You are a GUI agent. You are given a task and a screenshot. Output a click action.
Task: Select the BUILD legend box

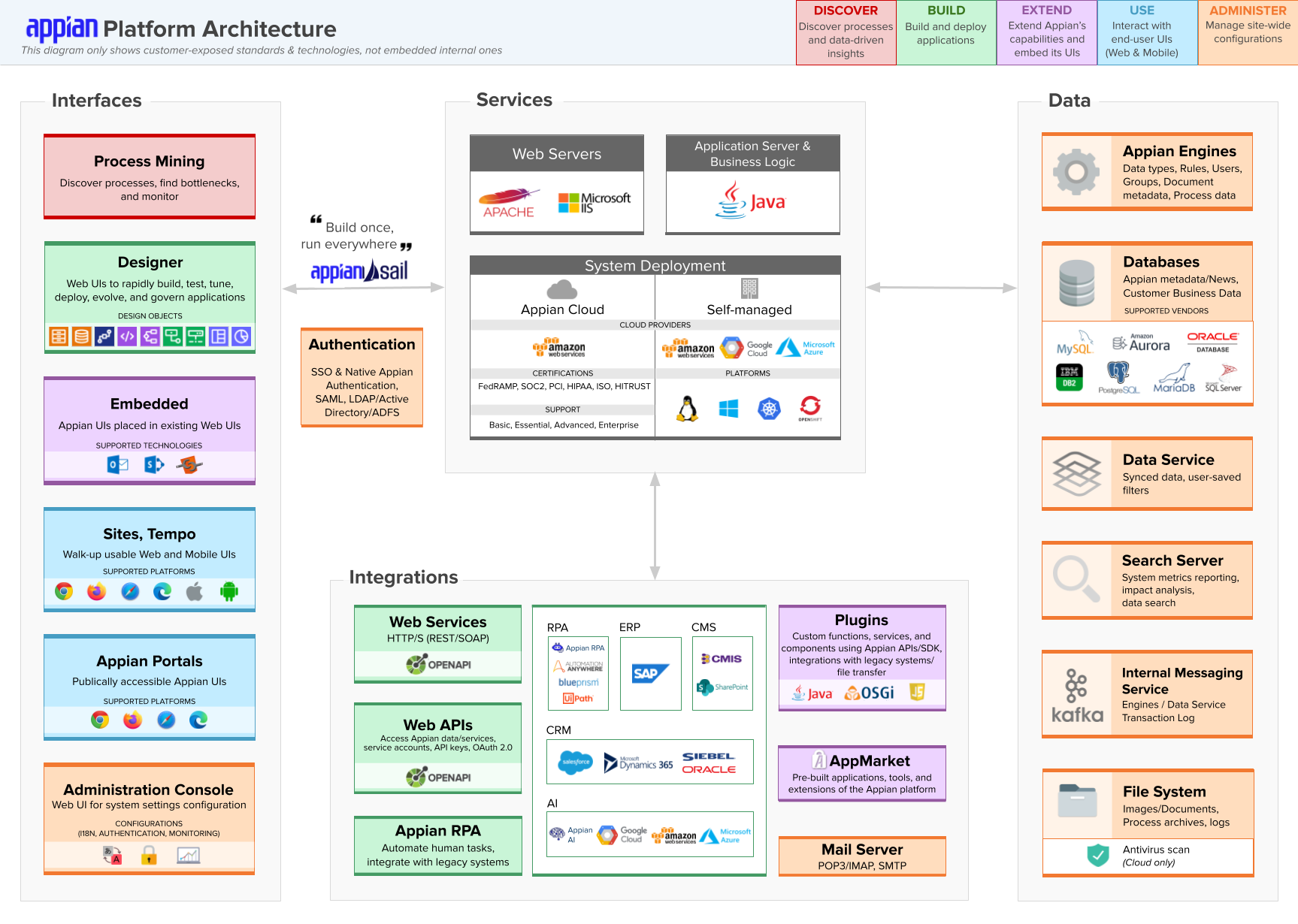(x=946, y=32)
